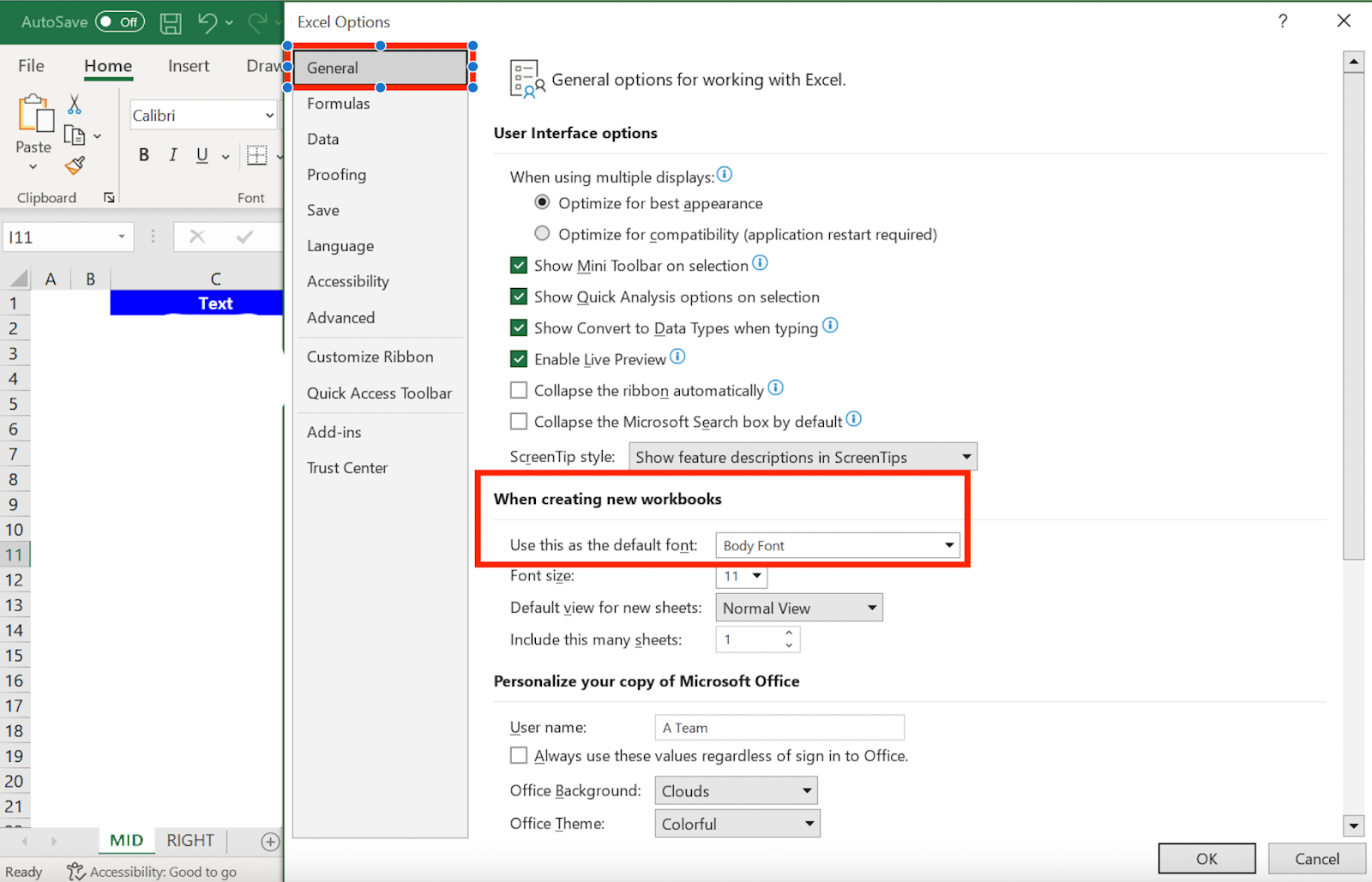Uncheck Show Convert to Data Types
The image size is (1372, 882).
click(x=519, y=327)
